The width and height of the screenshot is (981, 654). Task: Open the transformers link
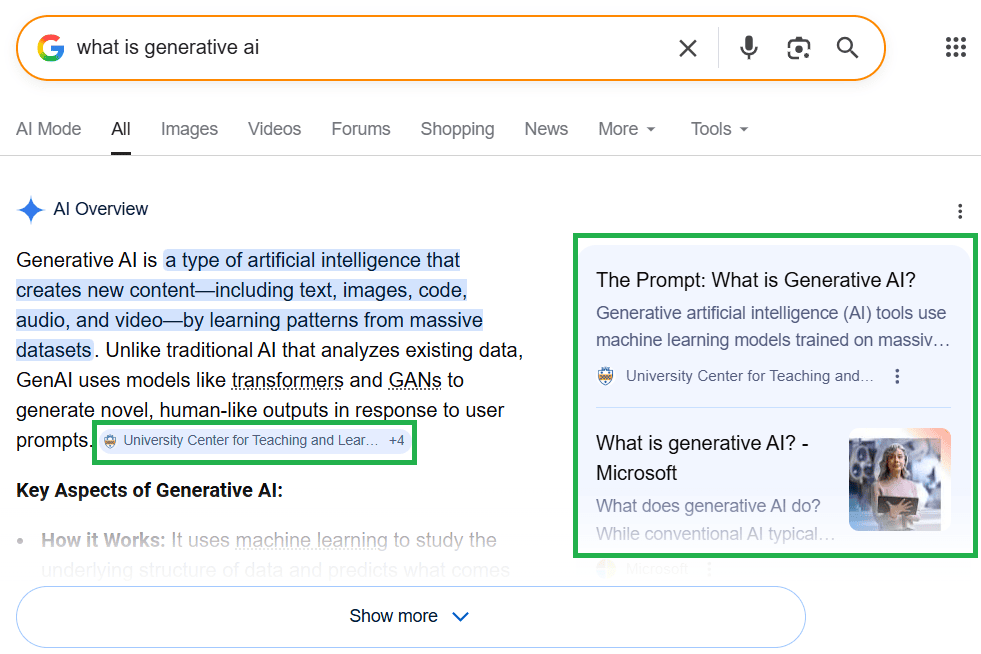288,380
